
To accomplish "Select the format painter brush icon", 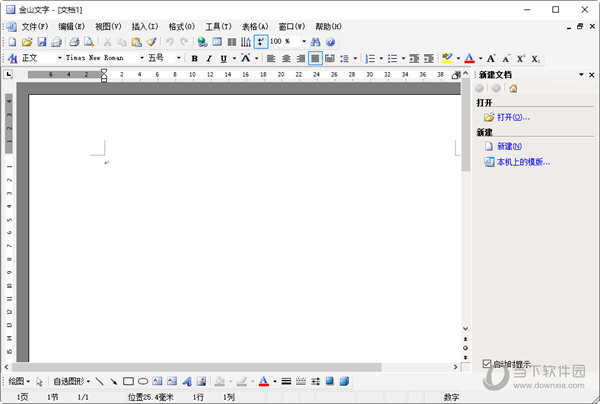I will [152, 42].
